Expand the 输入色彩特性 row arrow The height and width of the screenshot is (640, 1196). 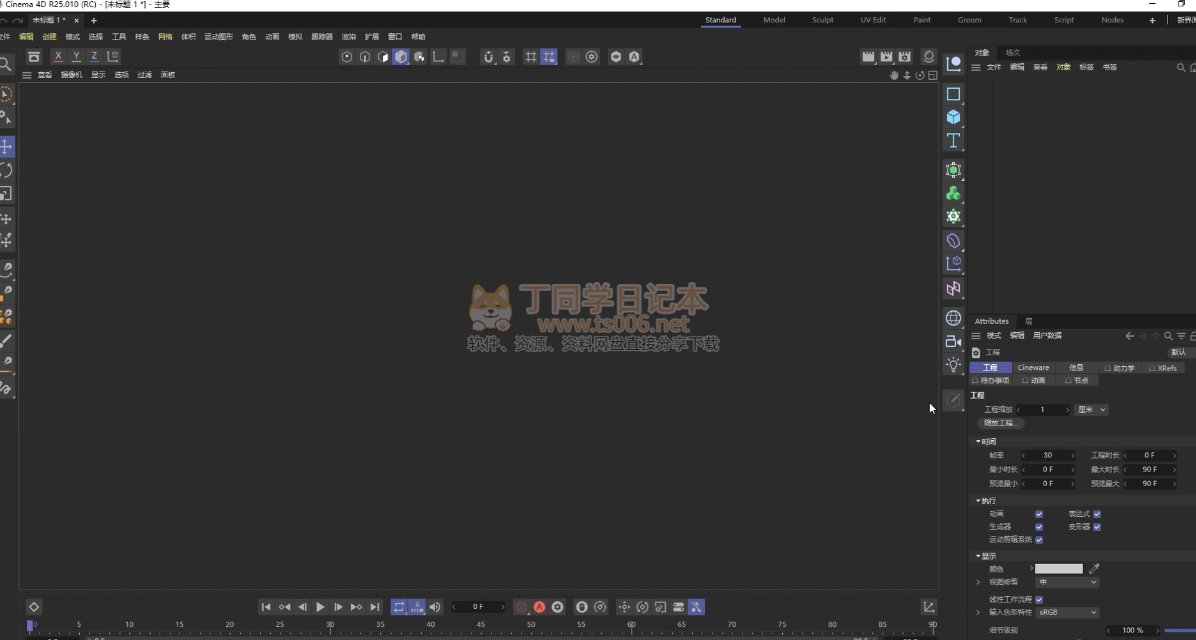[979, 612]
